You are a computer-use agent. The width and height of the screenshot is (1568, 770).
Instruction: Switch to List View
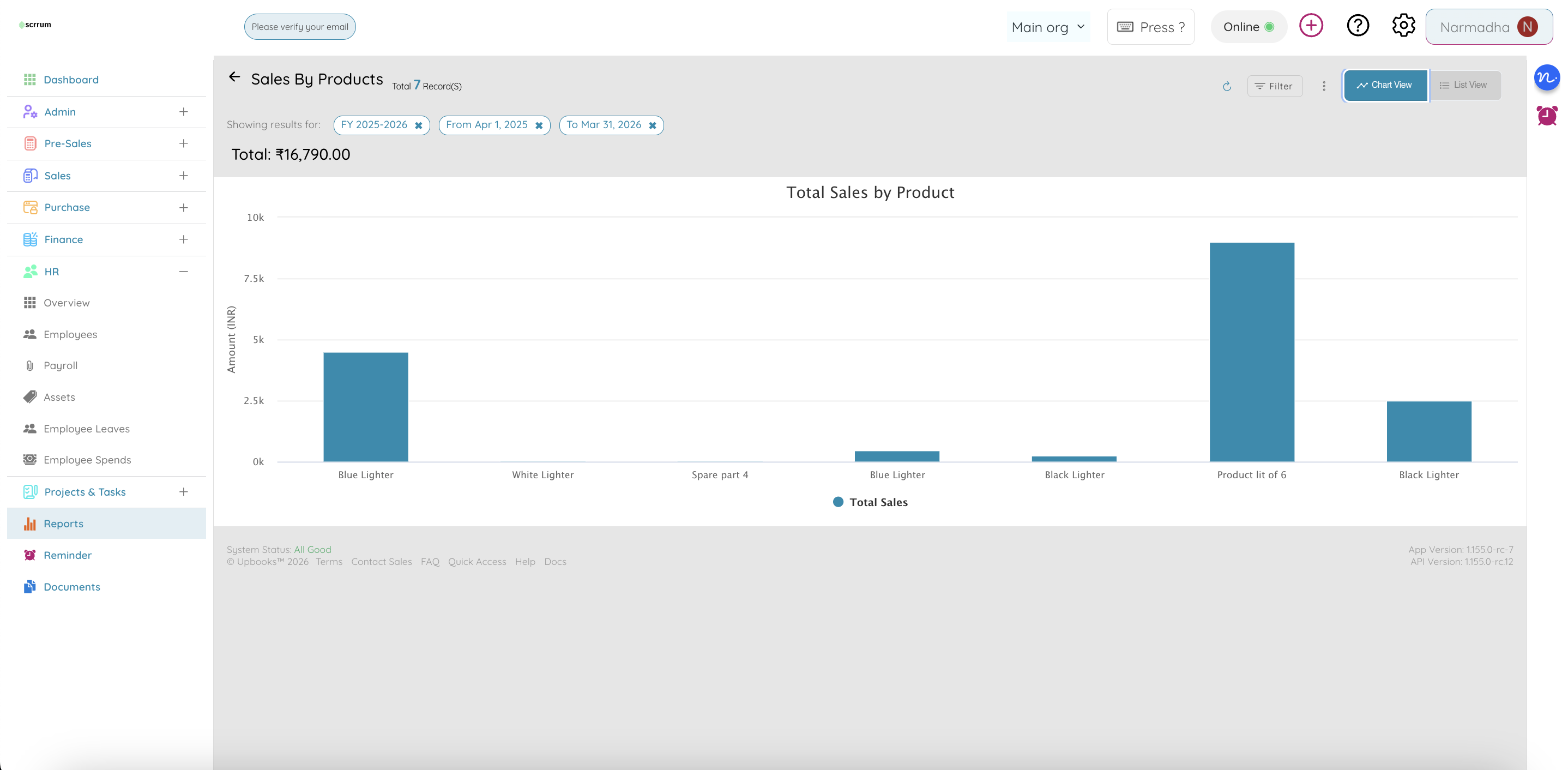(1464, 85)
